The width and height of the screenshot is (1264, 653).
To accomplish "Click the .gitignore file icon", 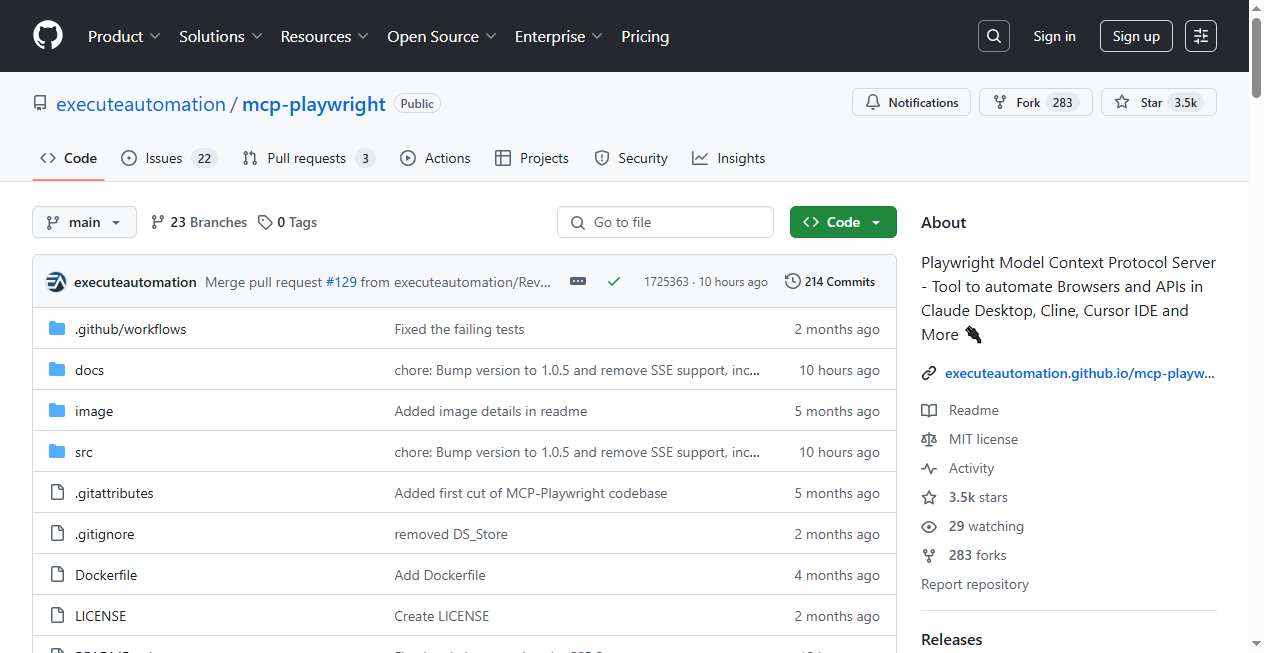I will (x=57, y=534).
